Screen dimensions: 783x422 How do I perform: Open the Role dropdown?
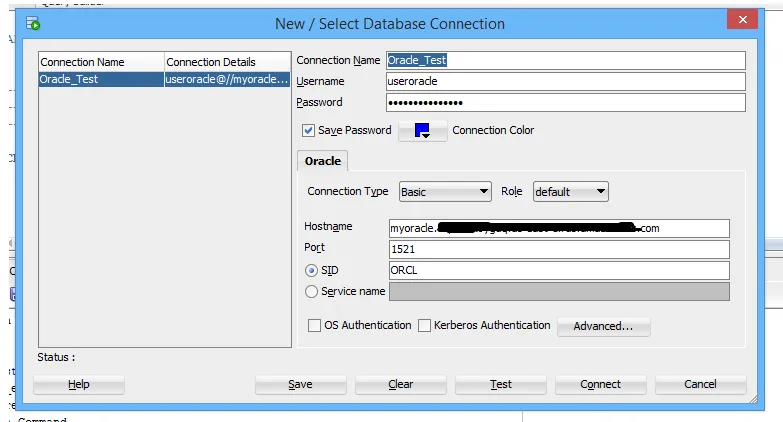point(571,192)
